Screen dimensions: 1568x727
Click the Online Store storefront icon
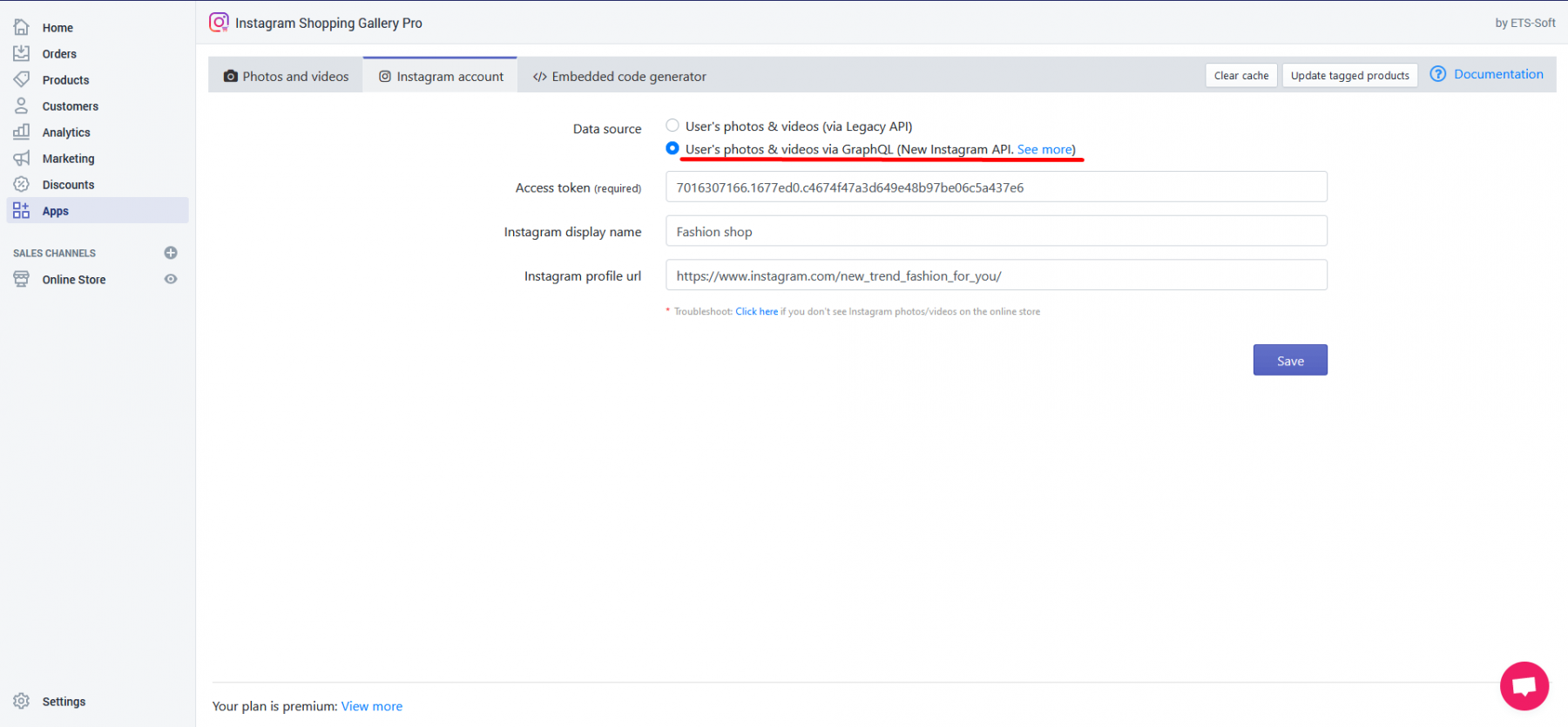(x=22, y=279)
